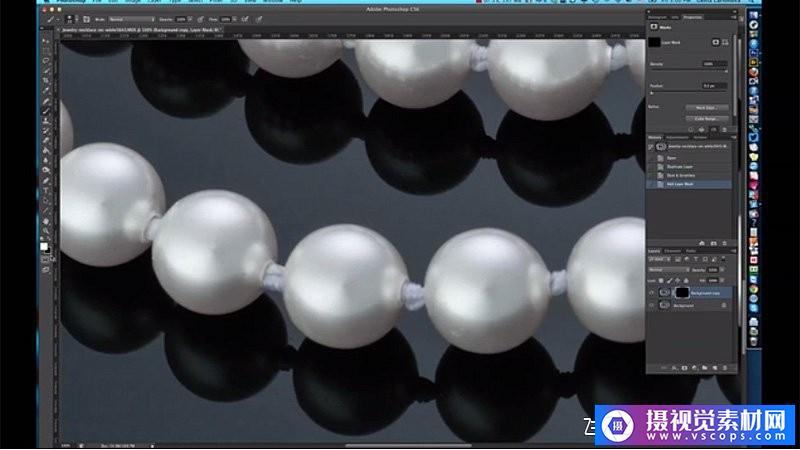800x450 pixels.
Task: Switch to the Paths tab
Action: (691, 251)
